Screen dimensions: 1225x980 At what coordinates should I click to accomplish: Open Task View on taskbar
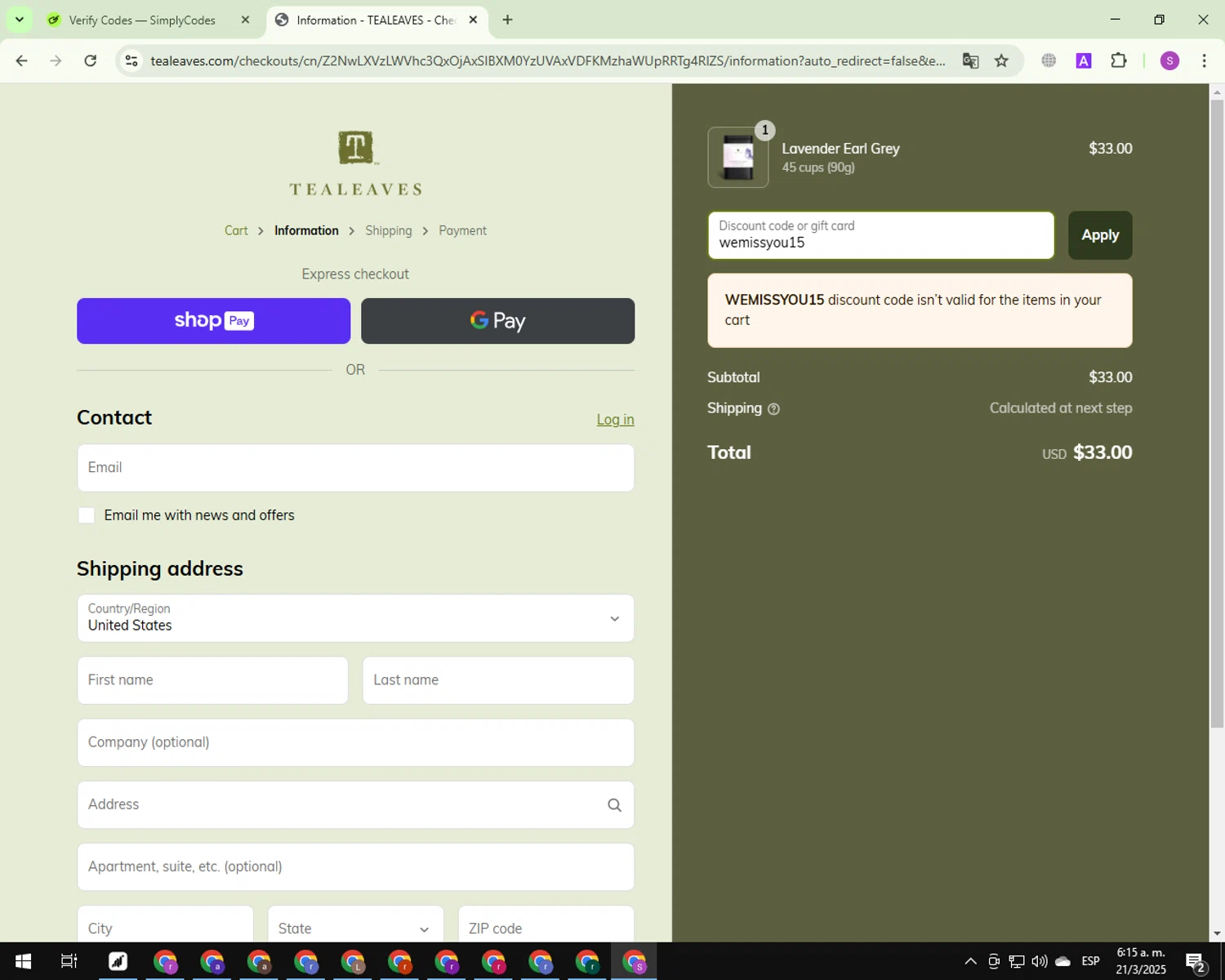click(69, 961)
